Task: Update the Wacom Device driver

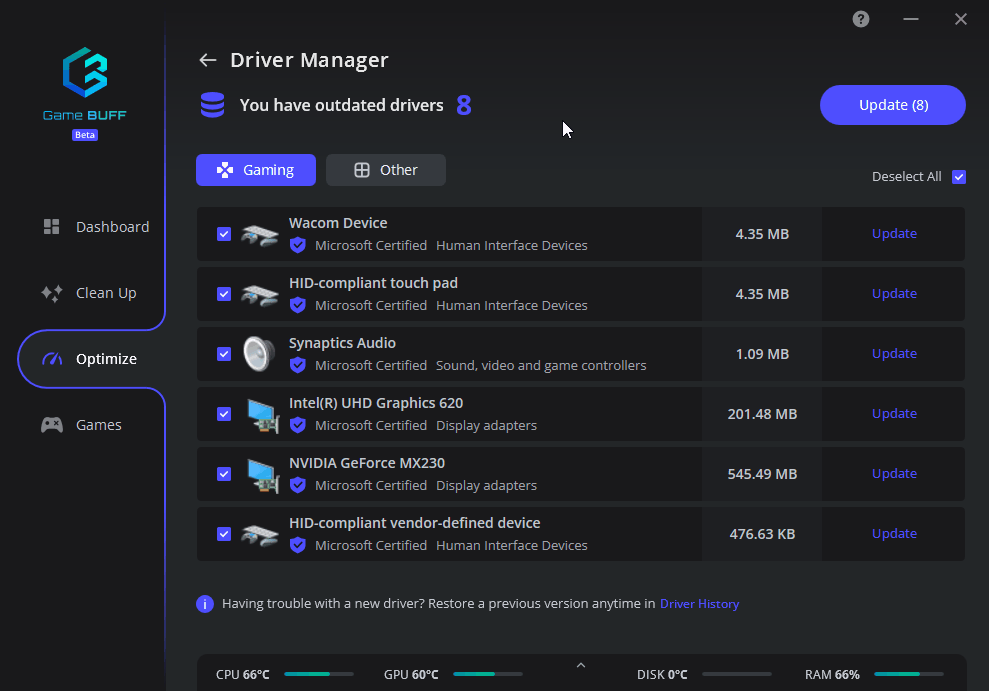Action: [894, 233]
